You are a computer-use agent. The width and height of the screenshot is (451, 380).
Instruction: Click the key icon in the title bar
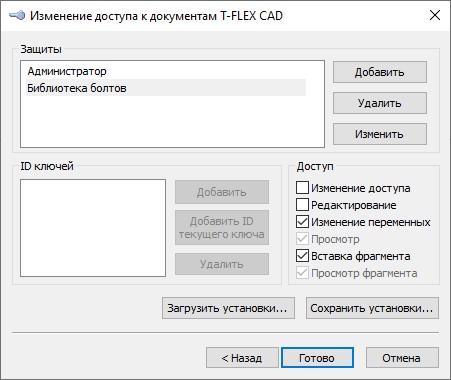click(17, 15)
